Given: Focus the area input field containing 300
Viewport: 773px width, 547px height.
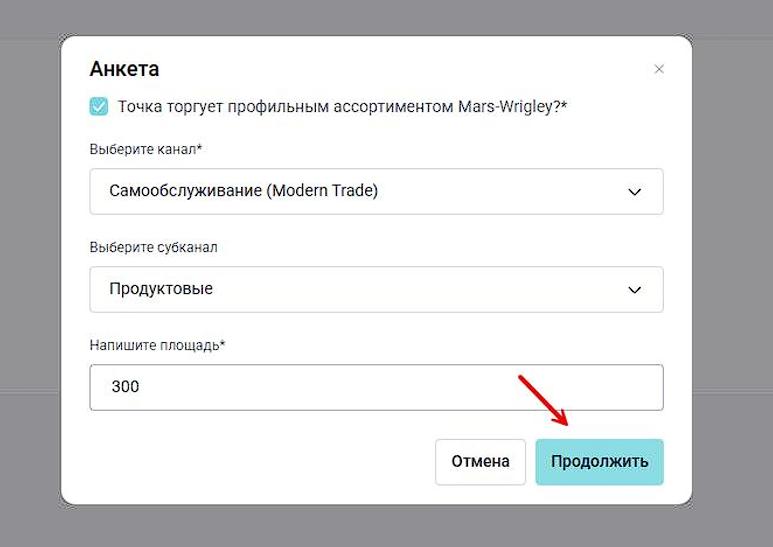Looking at the screenshot, I should tap(376, 387).
